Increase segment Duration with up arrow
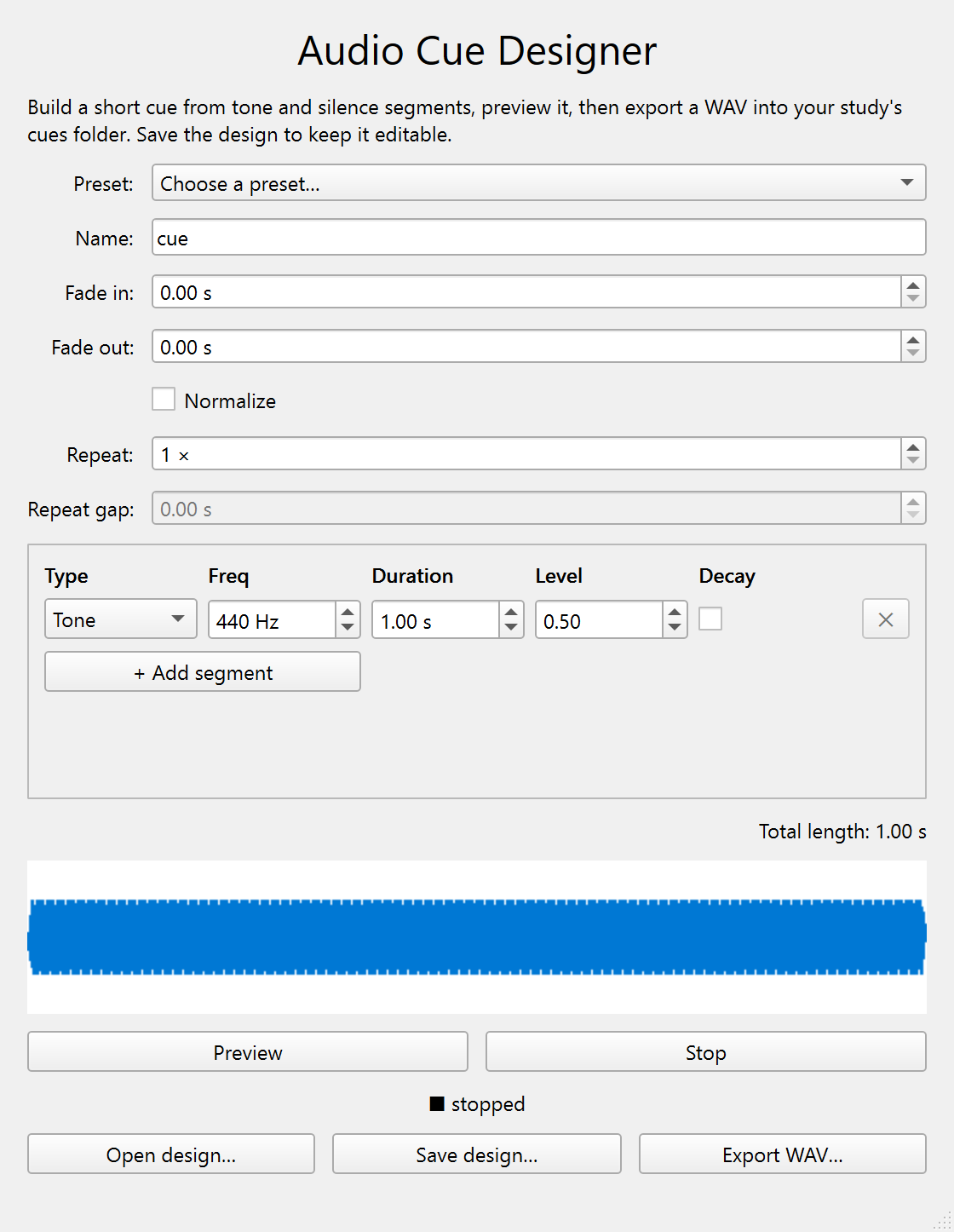This screenshot has height=1232, width=954. coord(511,611)
